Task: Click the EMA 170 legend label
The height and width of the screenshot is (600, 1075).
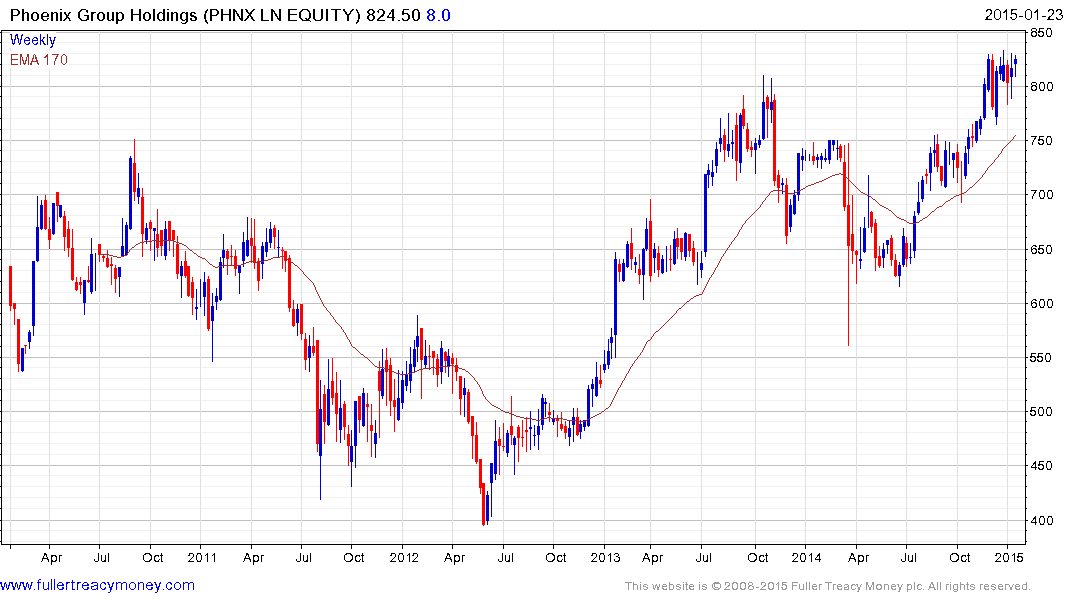Action: tap(39, 60)
